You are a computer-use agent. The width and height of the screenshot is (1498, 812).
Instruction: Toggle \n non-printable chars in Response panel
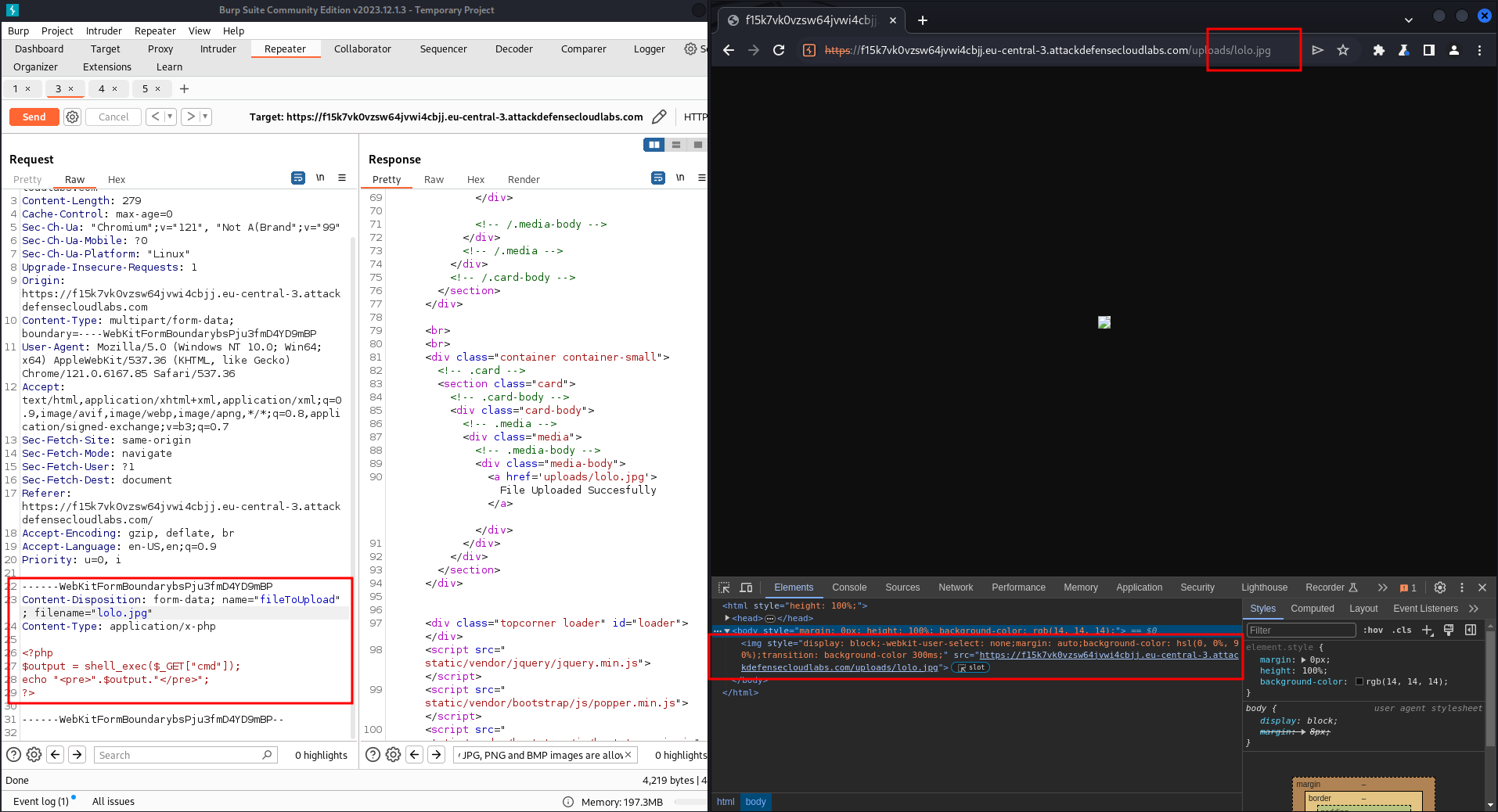pos(680,178)
